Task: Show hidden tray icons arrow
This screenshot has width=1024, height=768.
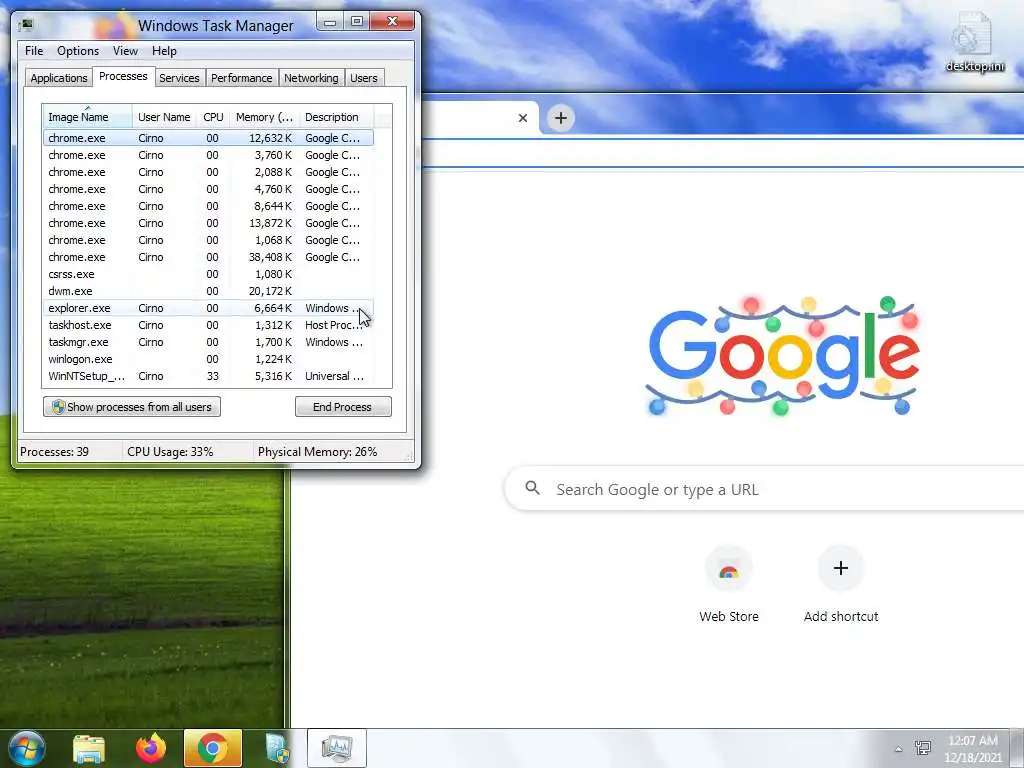Action: tap(899, 749)
